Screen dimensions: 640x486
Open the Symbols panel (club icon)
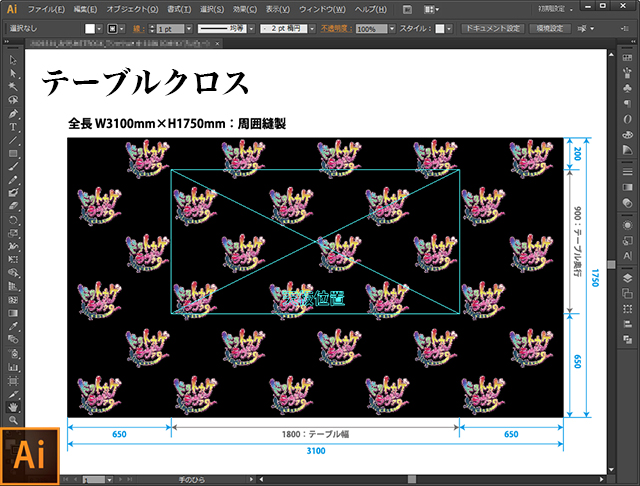627,88
